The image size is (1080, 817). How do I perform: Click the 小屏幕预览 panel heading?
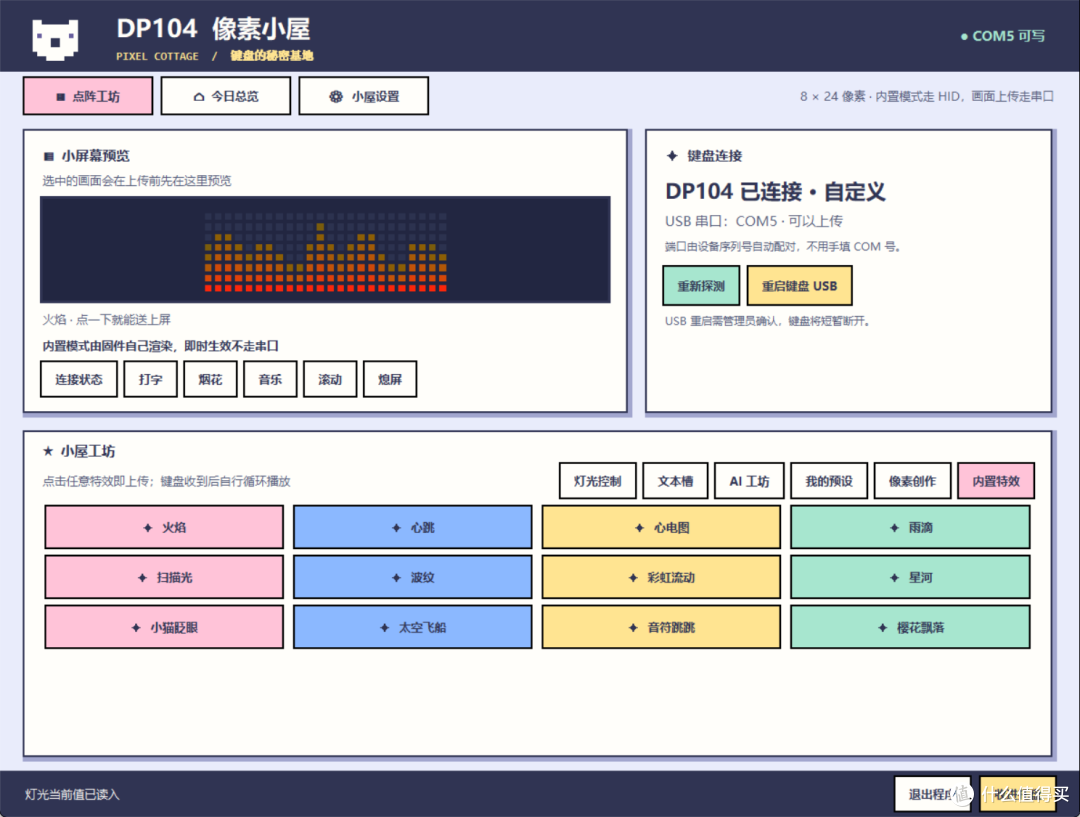coord(87,156)
